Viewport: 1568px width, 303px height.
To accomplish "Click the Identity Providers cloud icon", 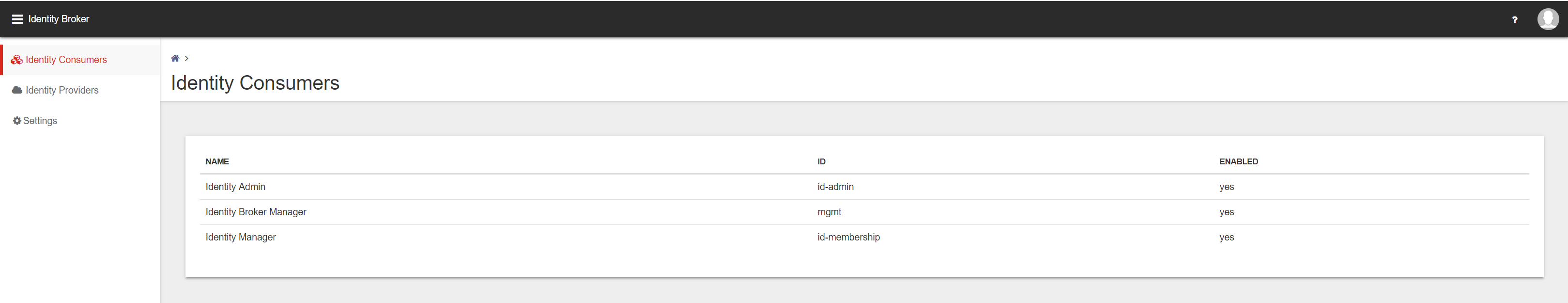I will [17, 90].
